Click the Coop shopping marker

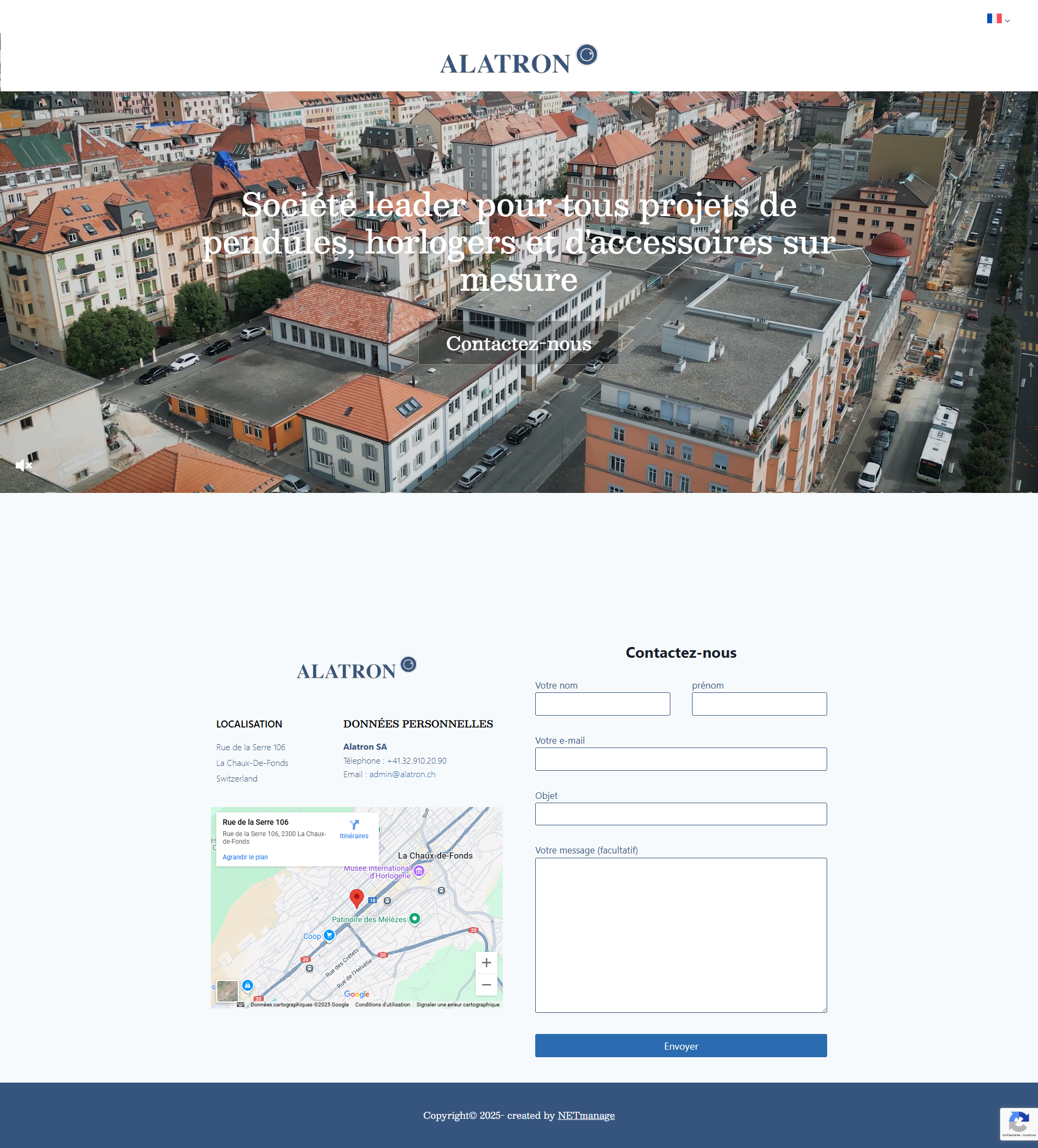(329, 935)
